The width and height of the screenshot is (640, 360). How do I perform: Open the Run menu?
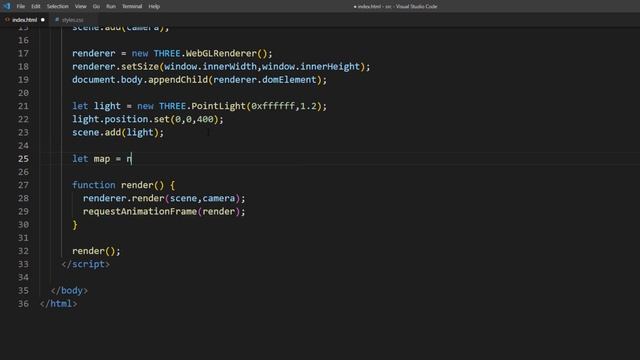(x=111, y=6)
